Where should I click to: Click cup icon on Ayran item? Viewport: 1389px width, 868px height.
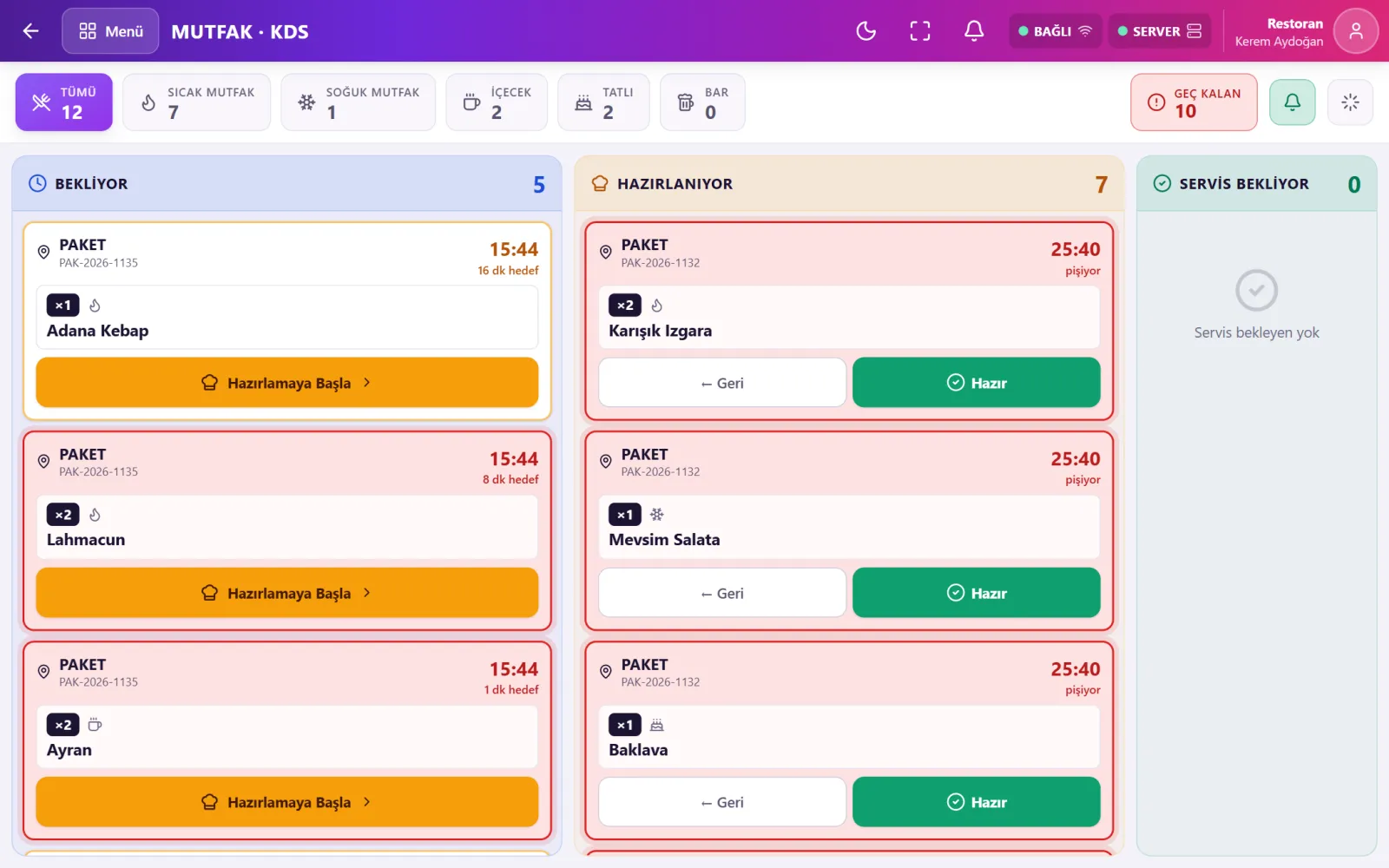coord(95,725)
